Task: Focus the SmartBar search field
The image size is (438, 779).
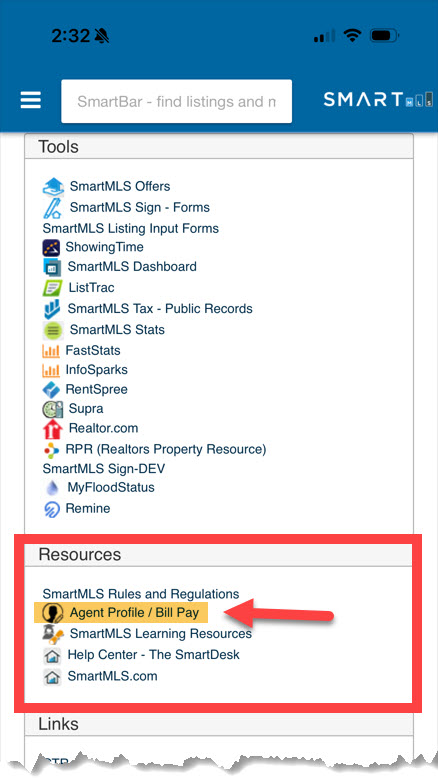Action: click(x=176, y=101)
